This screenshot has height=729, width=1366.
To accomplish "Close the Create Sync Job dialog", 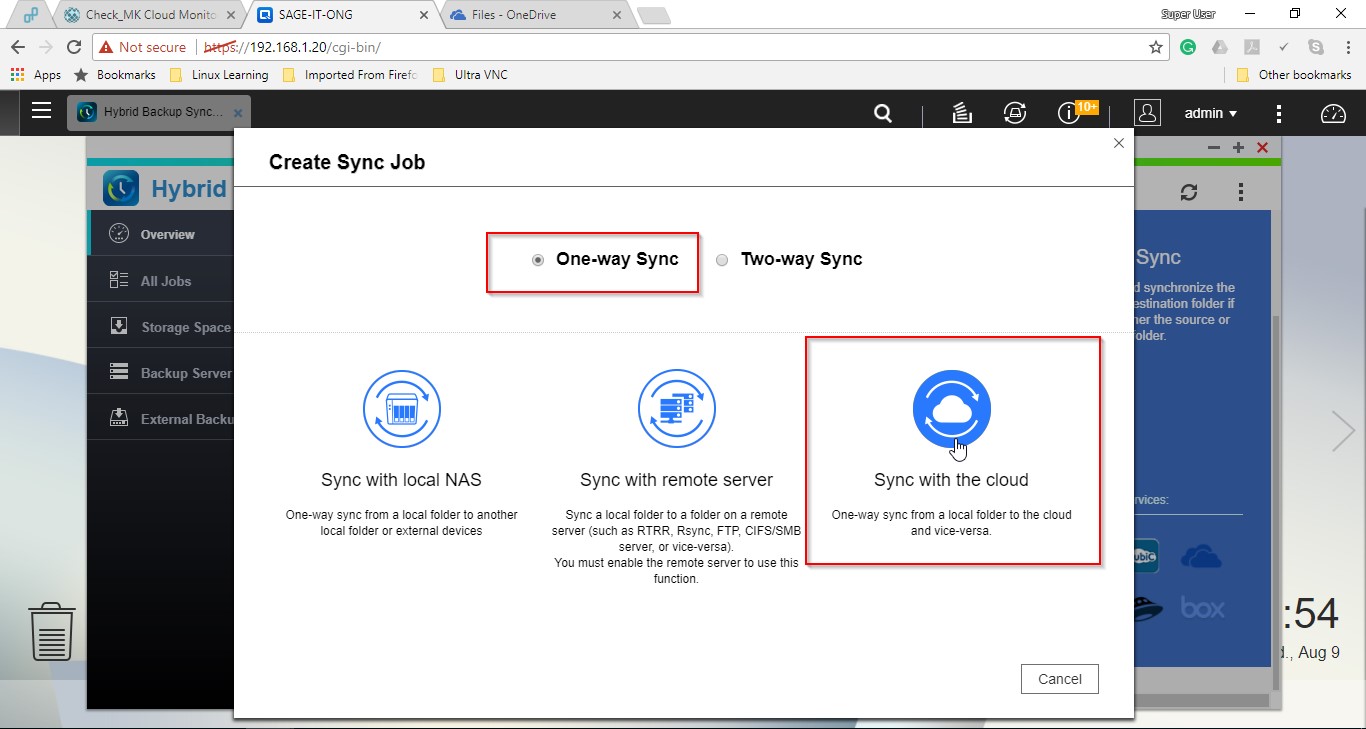I will (1119, 143).
